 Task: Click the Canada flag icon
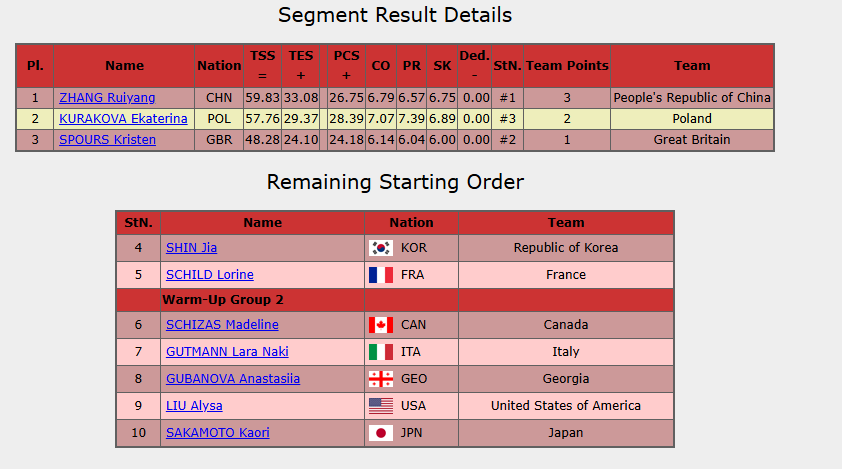pos(380,325)
